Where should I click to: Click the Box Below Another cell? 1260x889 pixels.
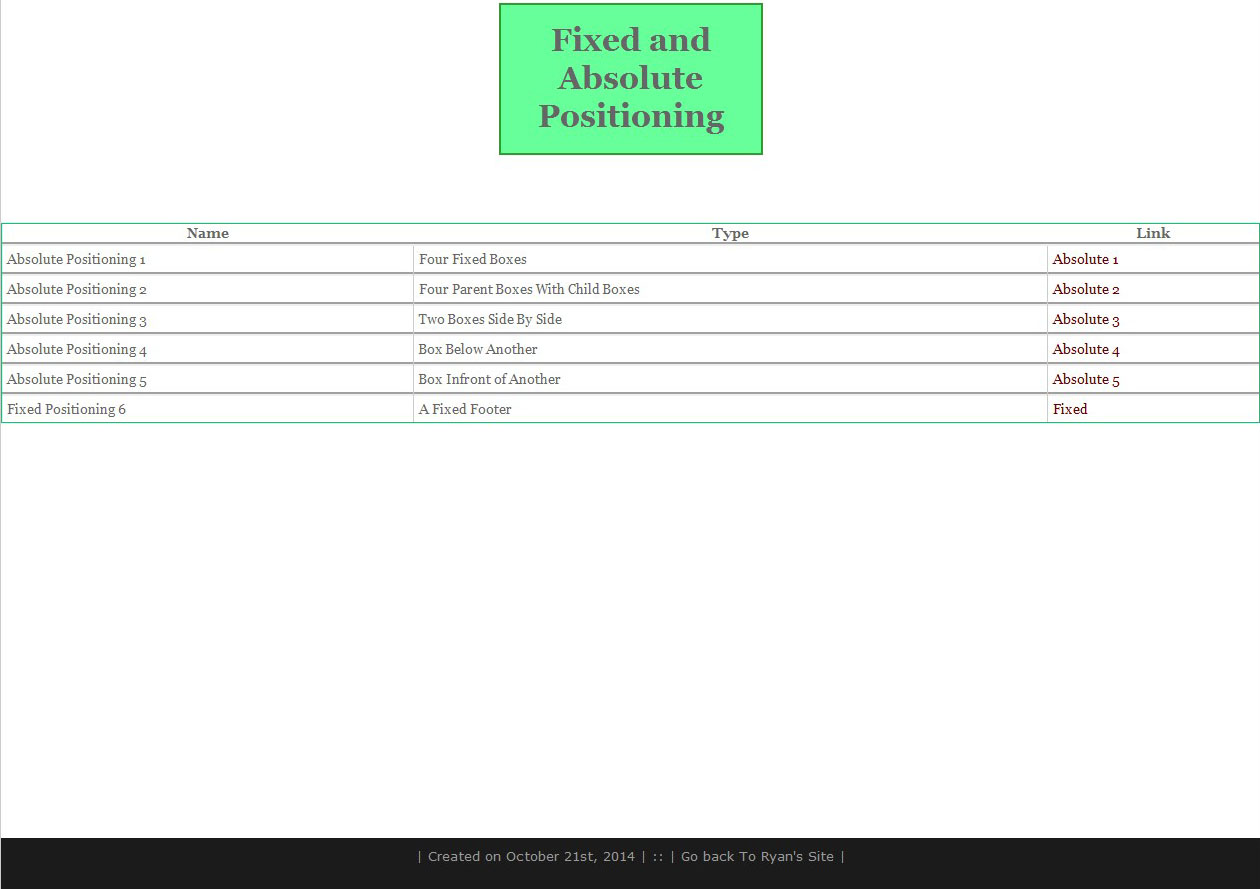coord(478,349)
